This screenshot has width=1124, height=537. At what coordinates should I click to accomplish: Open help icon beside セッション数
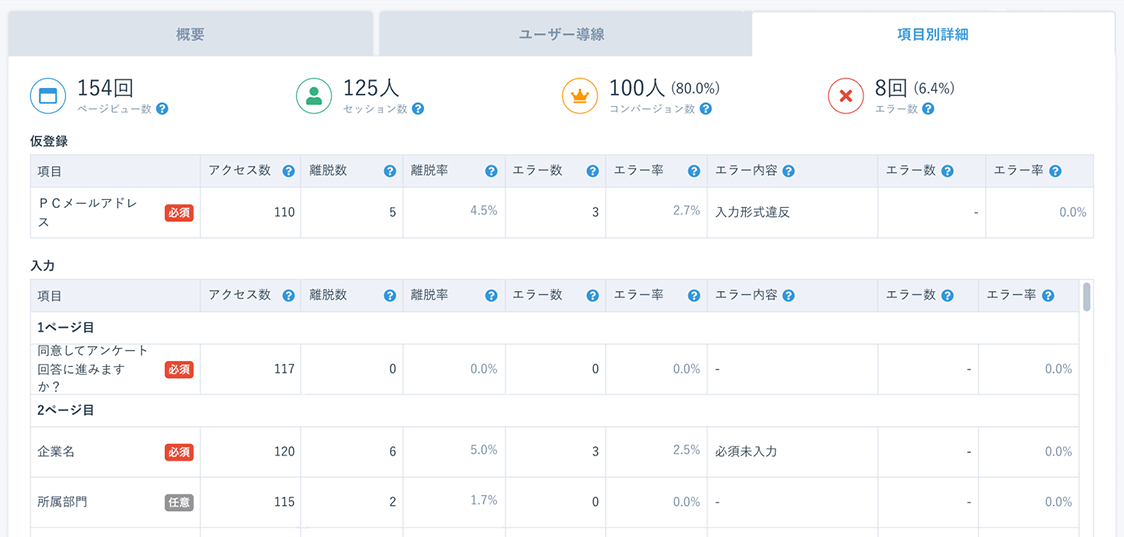(x=418, y=109)
